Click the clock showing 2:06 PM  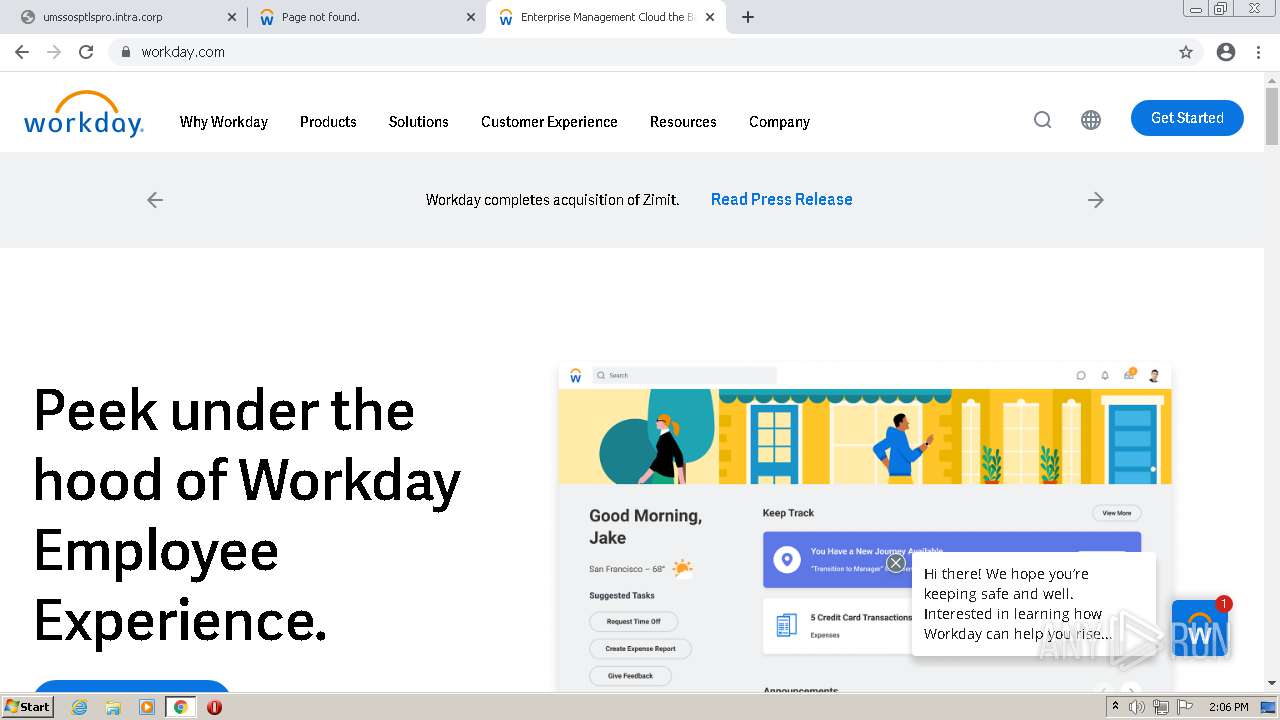click(x=1228, y=707)
